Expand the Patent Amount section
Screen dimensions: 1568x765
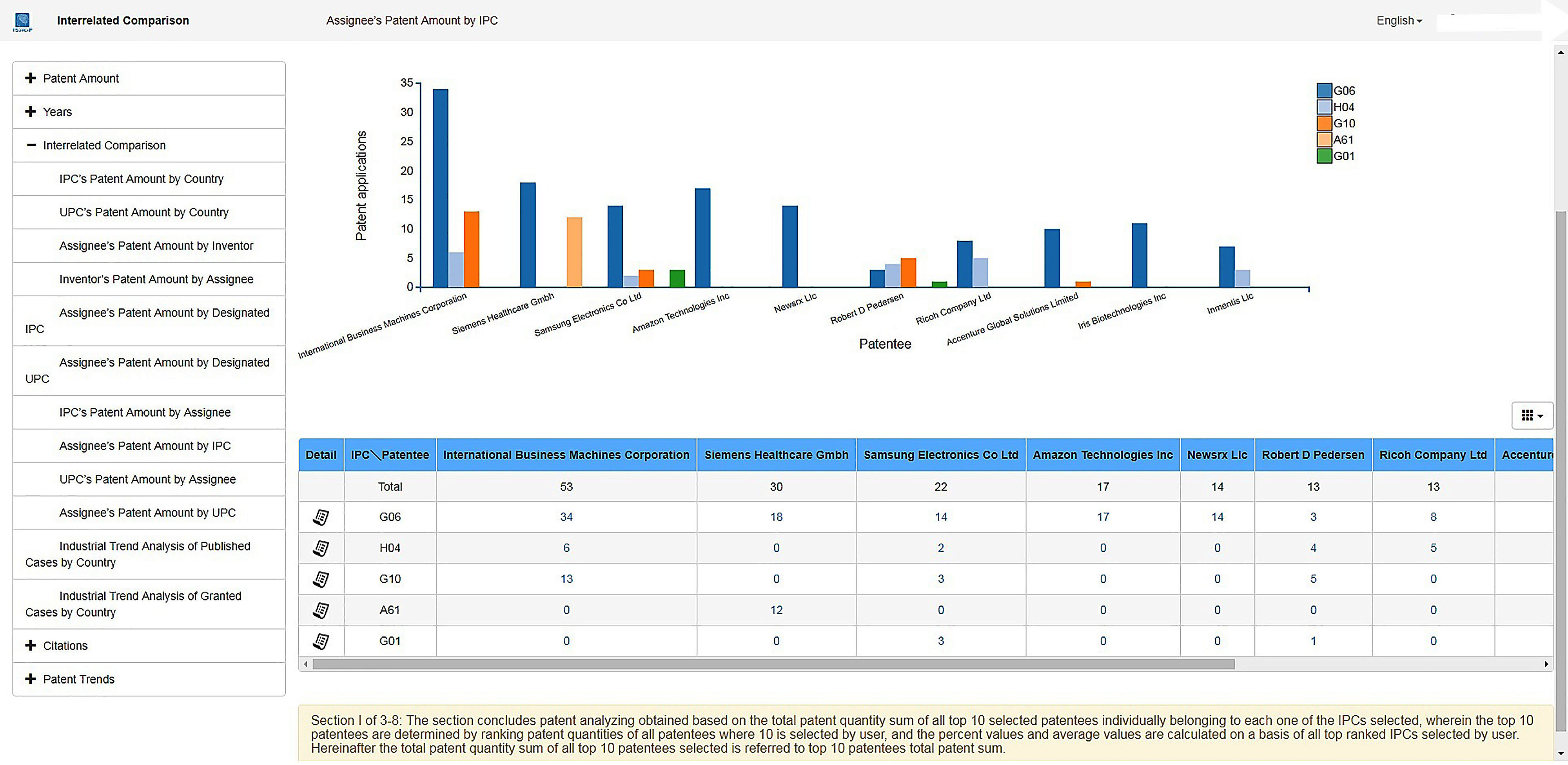point(149,78)
